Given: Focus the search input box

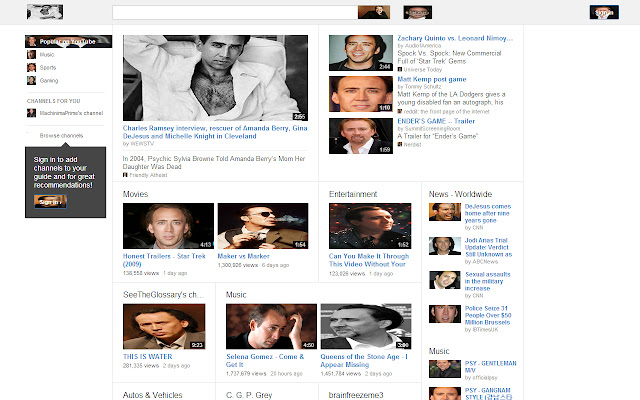Looking at the screenshot, I should tap(235, 12).
